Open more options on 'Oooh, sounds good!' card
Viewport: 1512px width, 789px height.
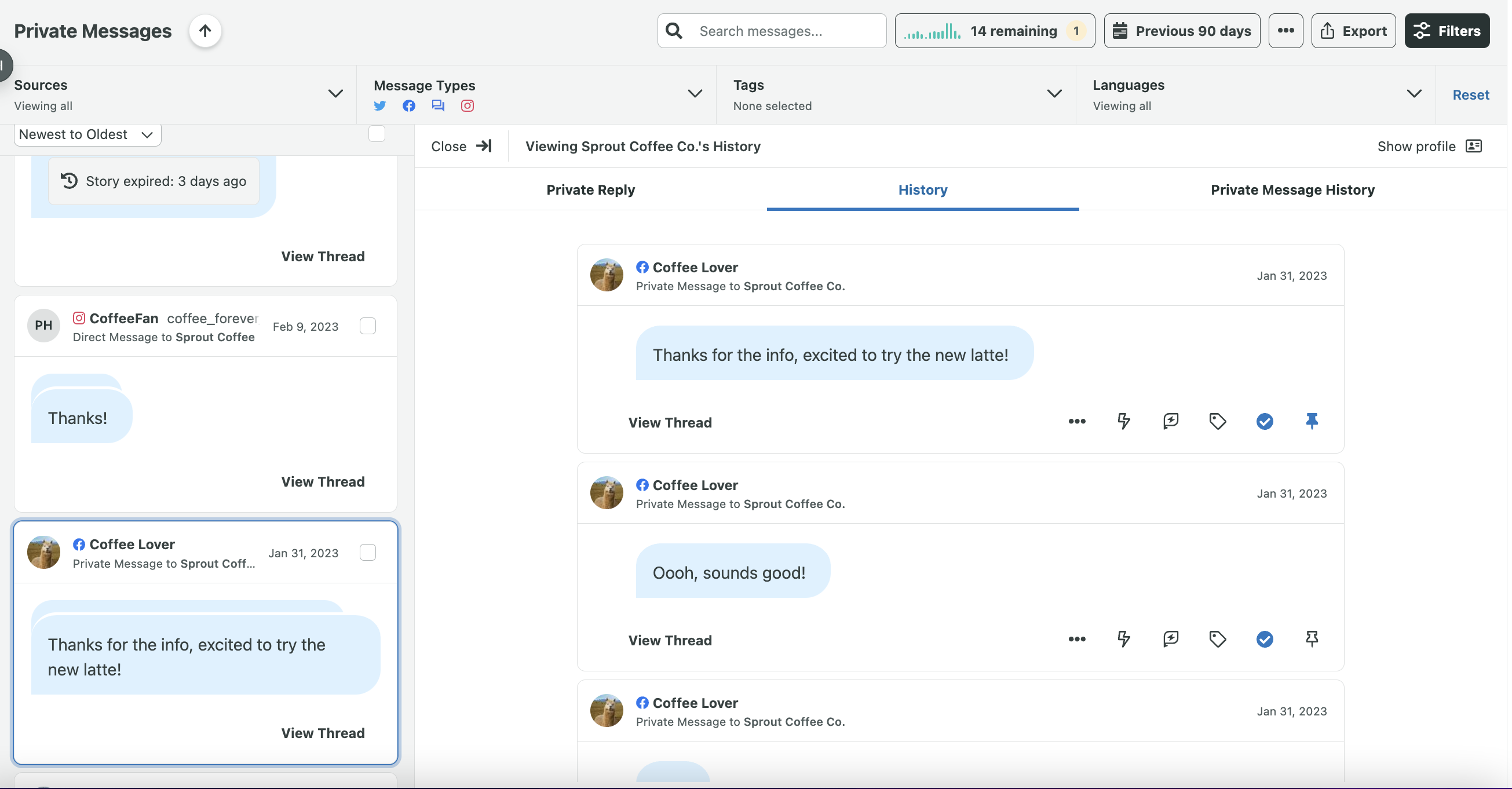pyautogui.click(x=1077, y=639)
